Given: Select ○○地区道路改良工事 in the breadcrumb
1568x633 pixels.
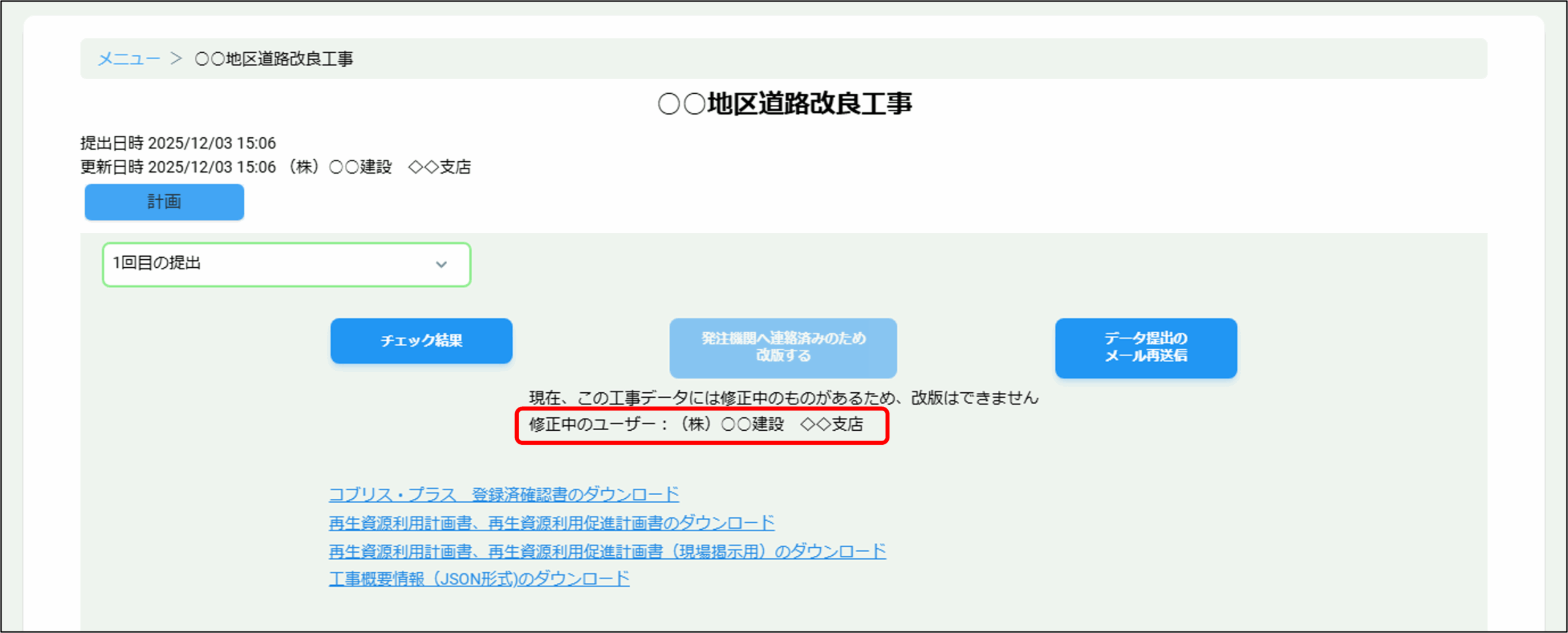Looking at the screenshot, I should [x=274, y=59].
